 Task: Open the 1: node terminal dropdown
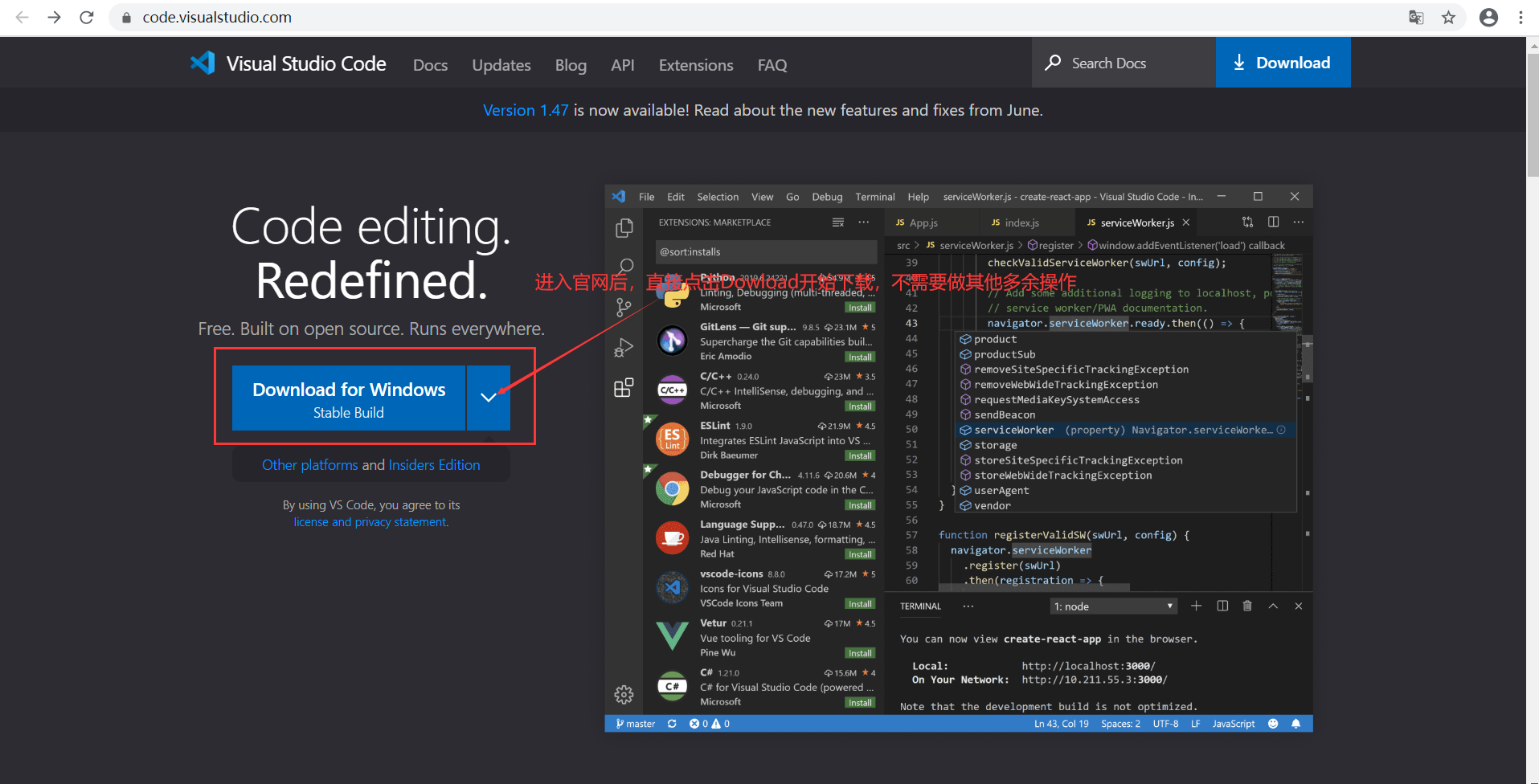tap(1114, 606)
